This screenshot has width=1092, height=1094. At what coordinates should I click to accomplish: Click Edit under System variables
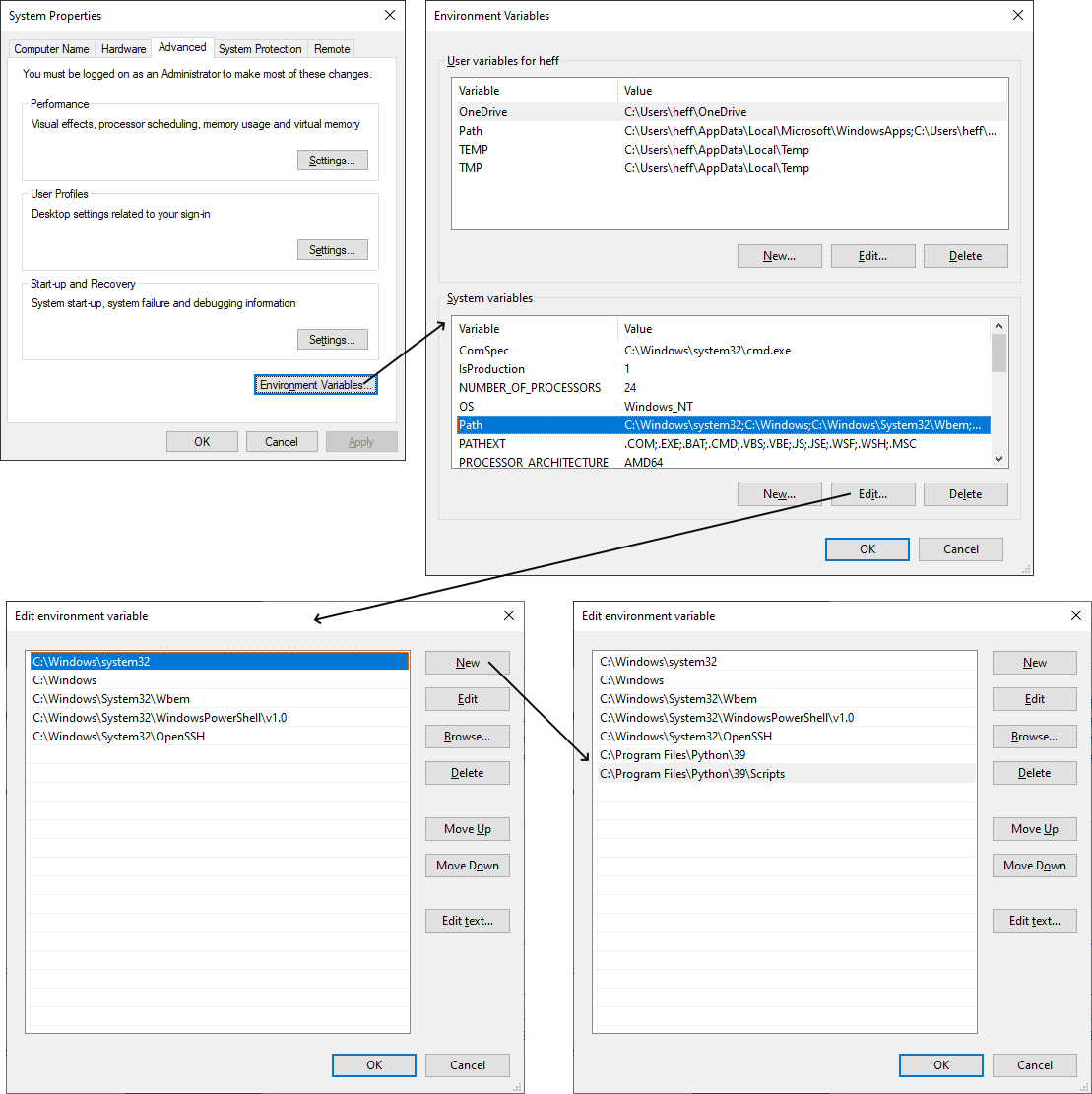872,494
